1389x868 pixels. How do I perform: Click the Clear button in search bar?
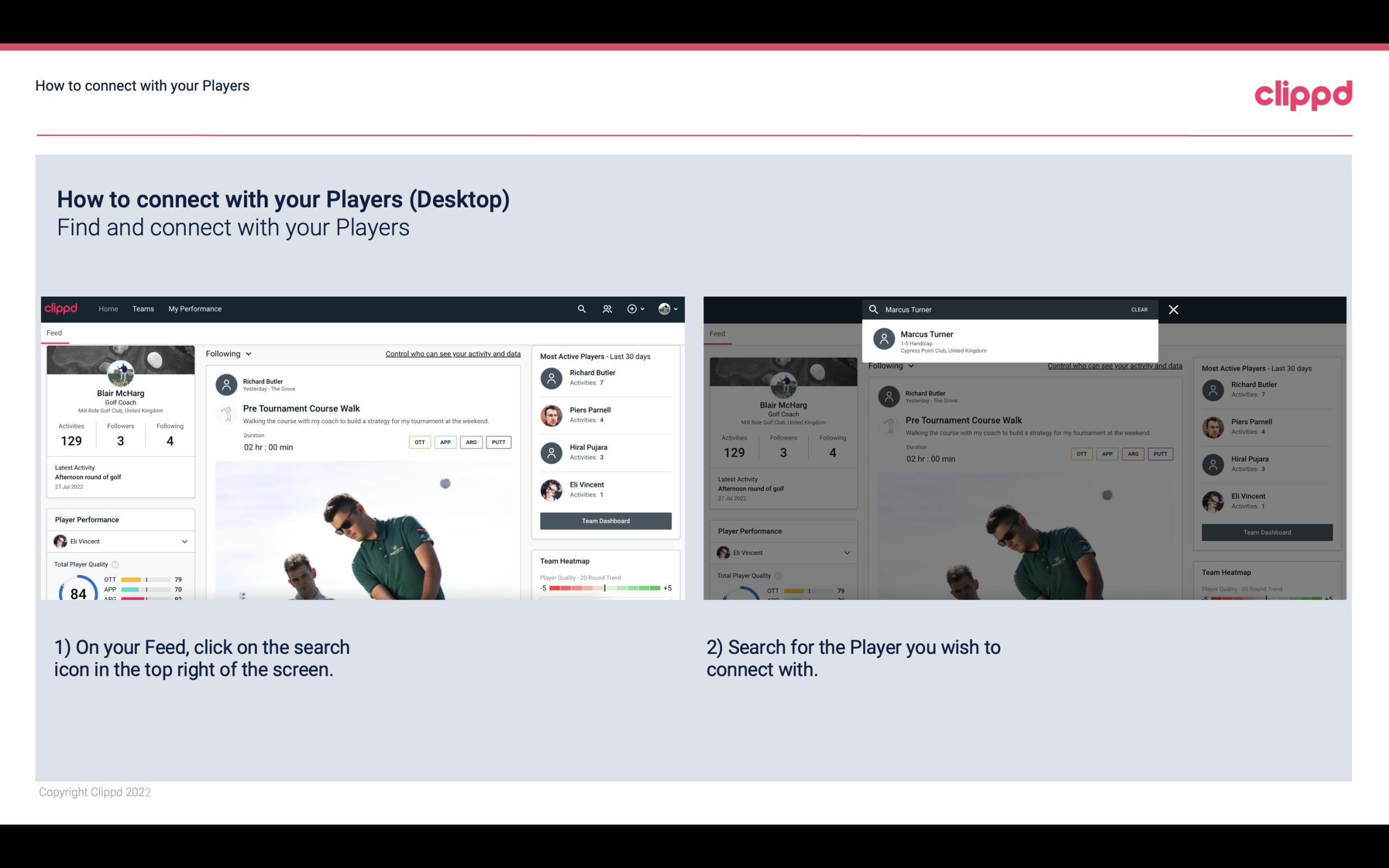1140,309
